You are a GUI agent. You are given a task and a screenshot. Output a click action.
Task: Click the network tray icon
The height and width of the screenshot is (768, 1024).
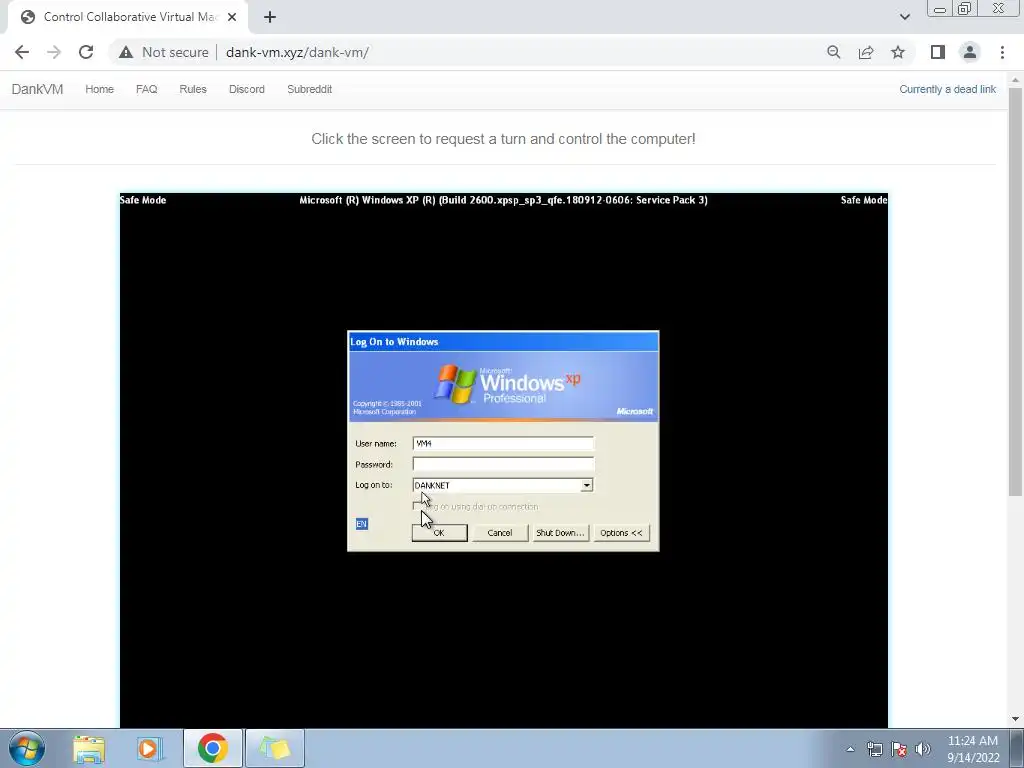point(874,749)
